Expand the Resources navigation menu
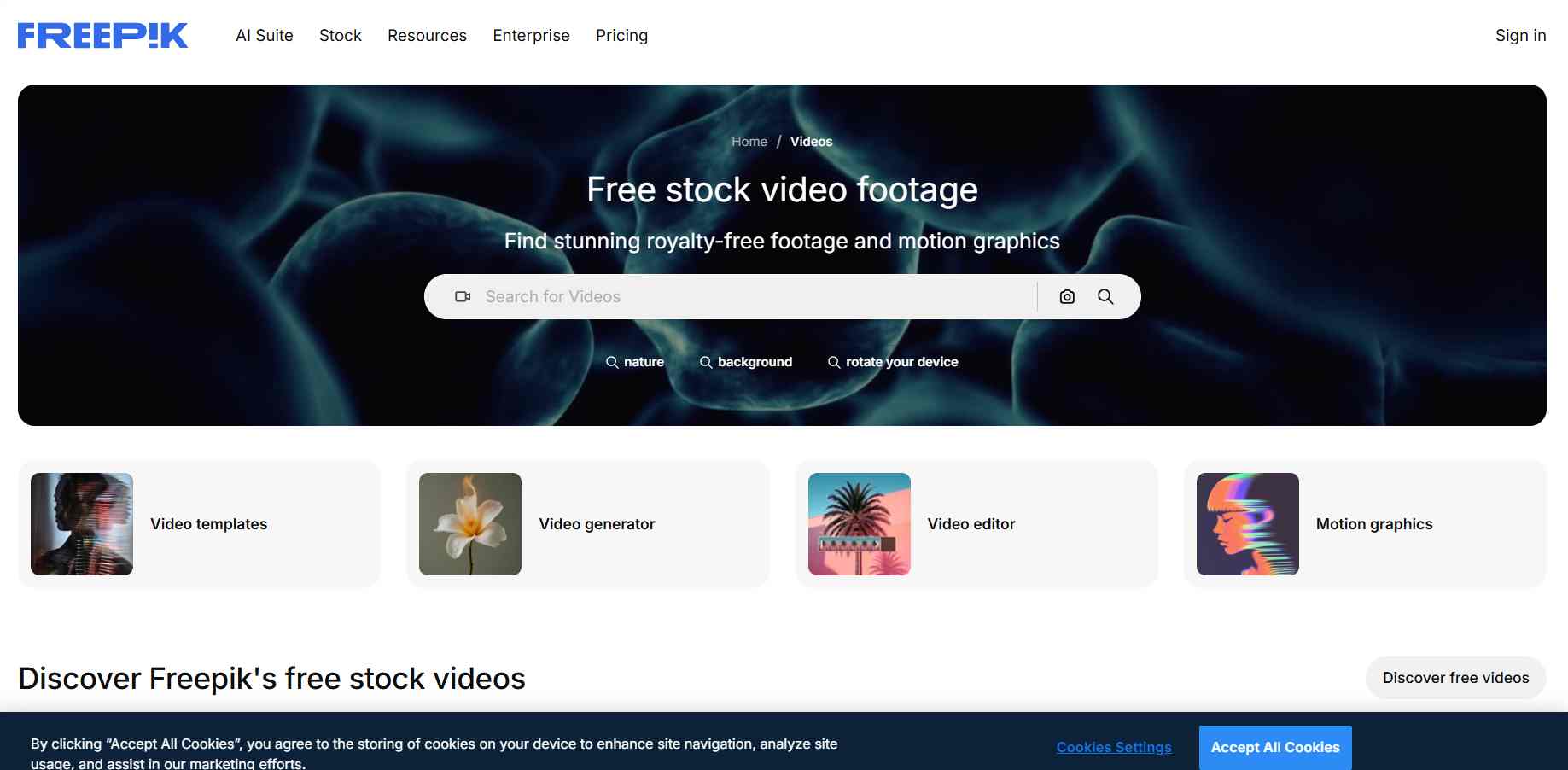This screenshot has width=1568, height=770. 427,36
